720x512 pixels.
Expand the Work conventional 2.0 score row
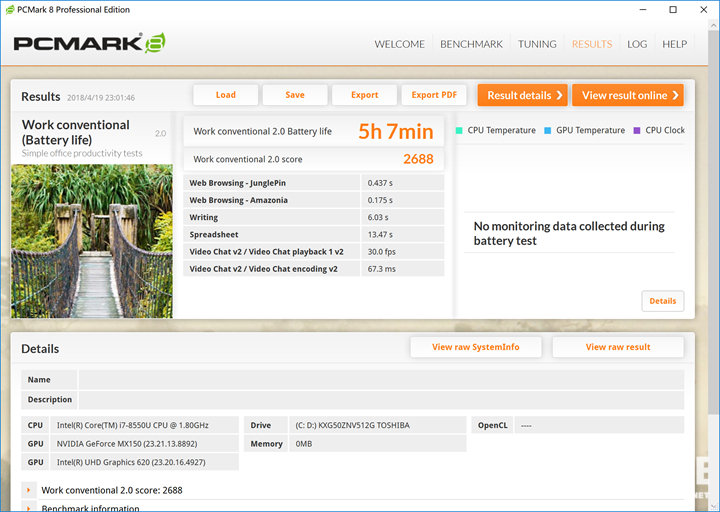tap(30, 490)
